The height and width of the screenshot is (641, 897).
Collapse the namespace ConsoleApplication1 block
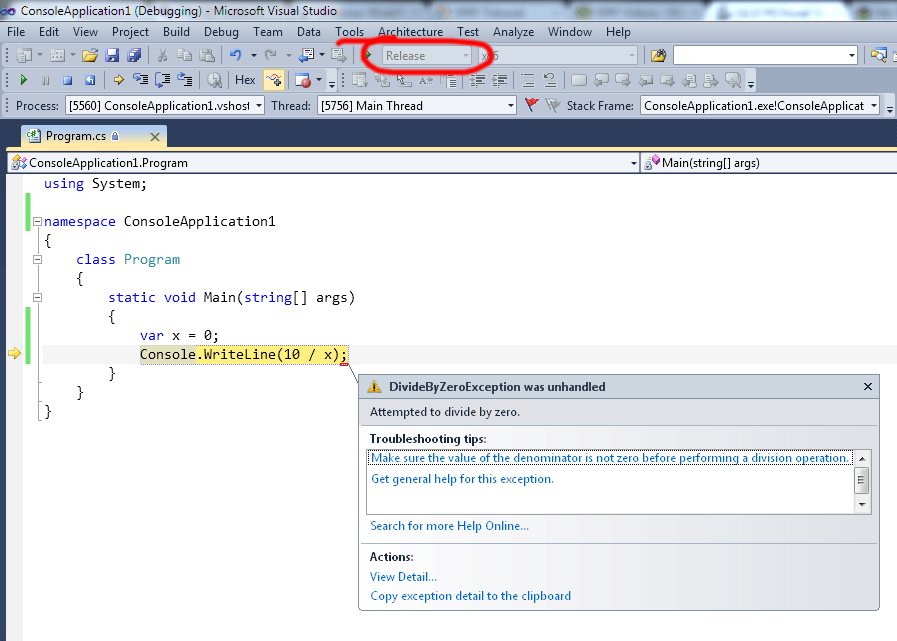coord(37,221)
